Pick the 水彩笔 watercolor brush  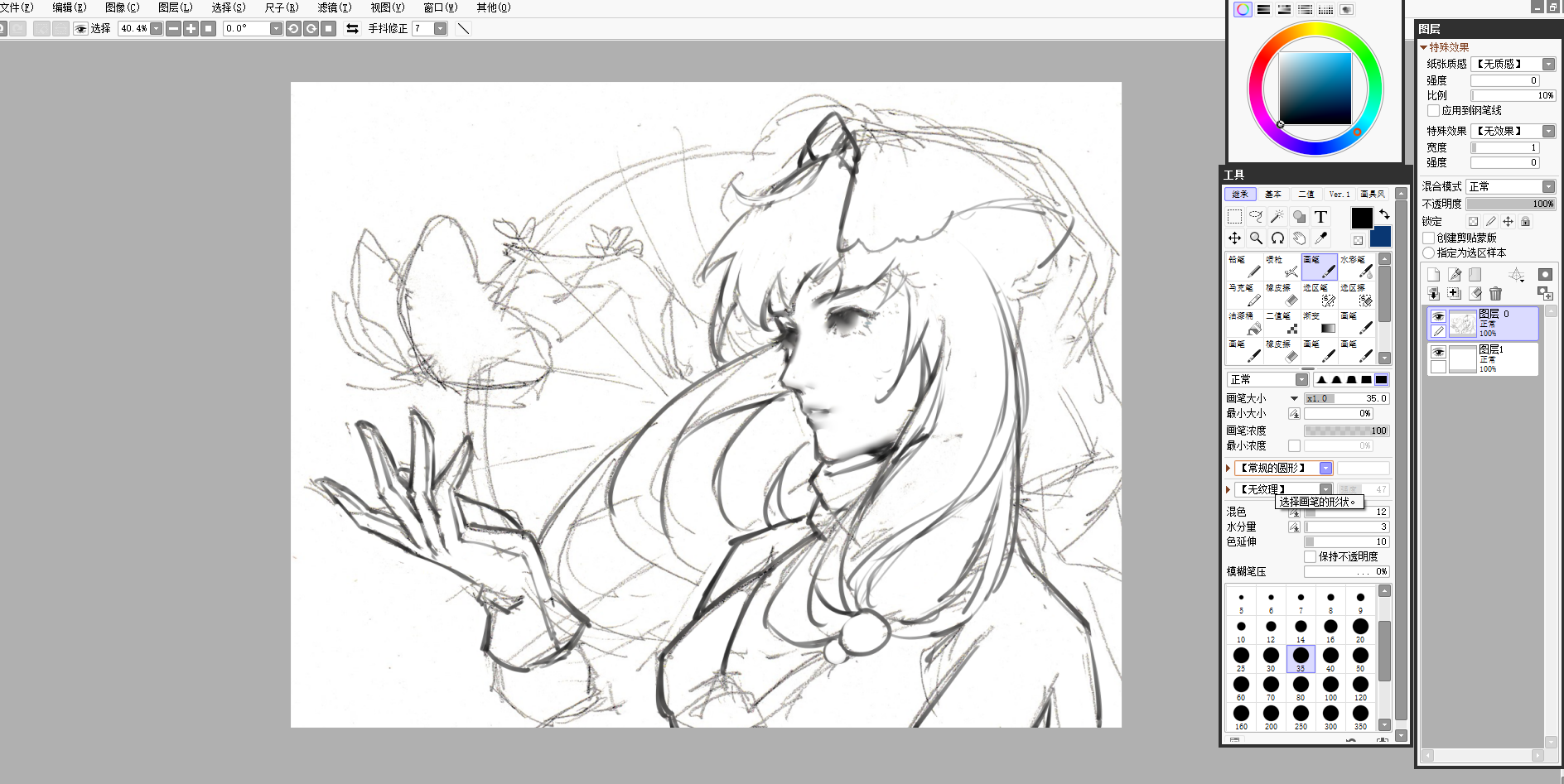1356,267
